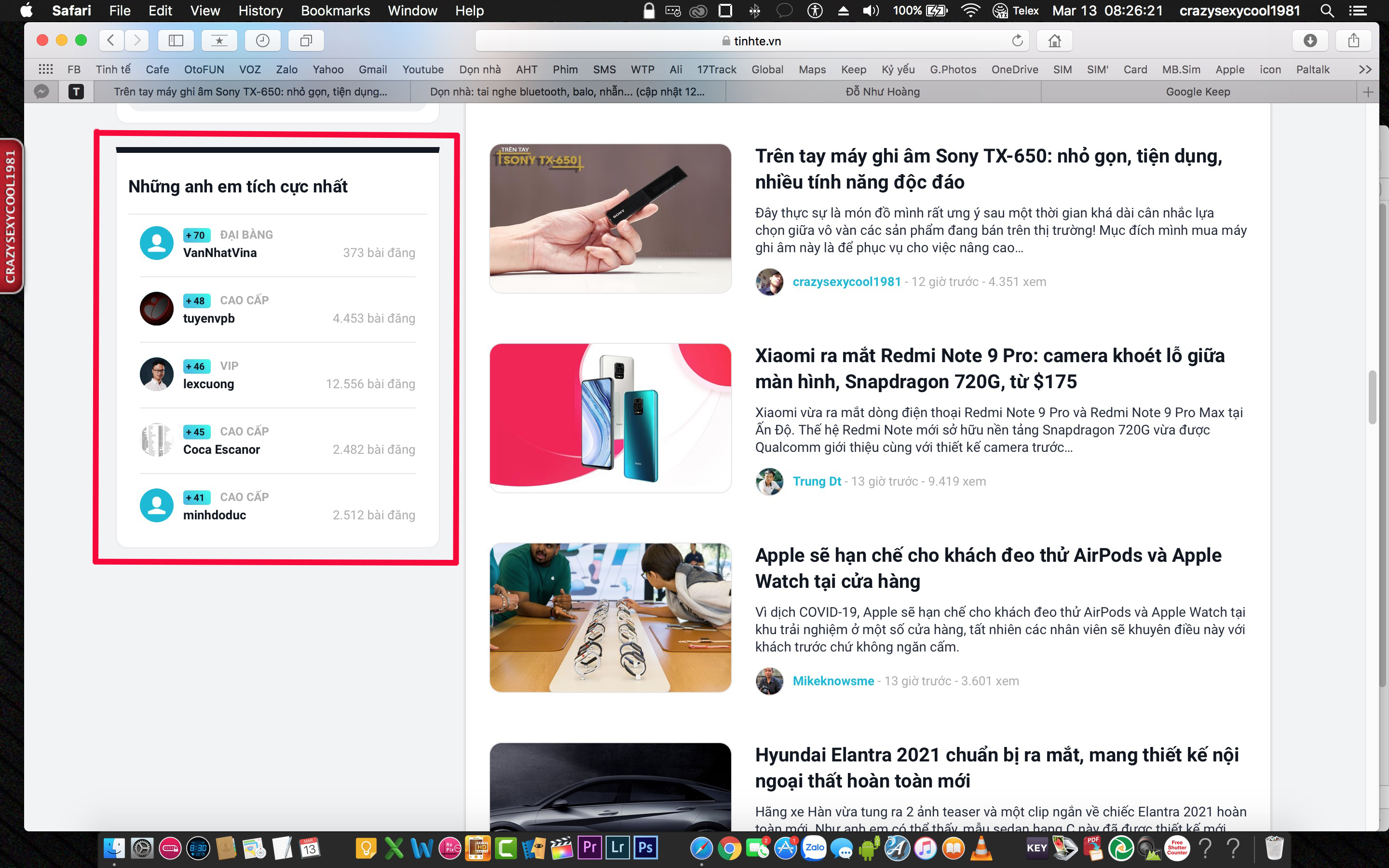Open the Downloads toolbar button
The height and width of the screenshot is (868, 1389).
(1310, 40)
